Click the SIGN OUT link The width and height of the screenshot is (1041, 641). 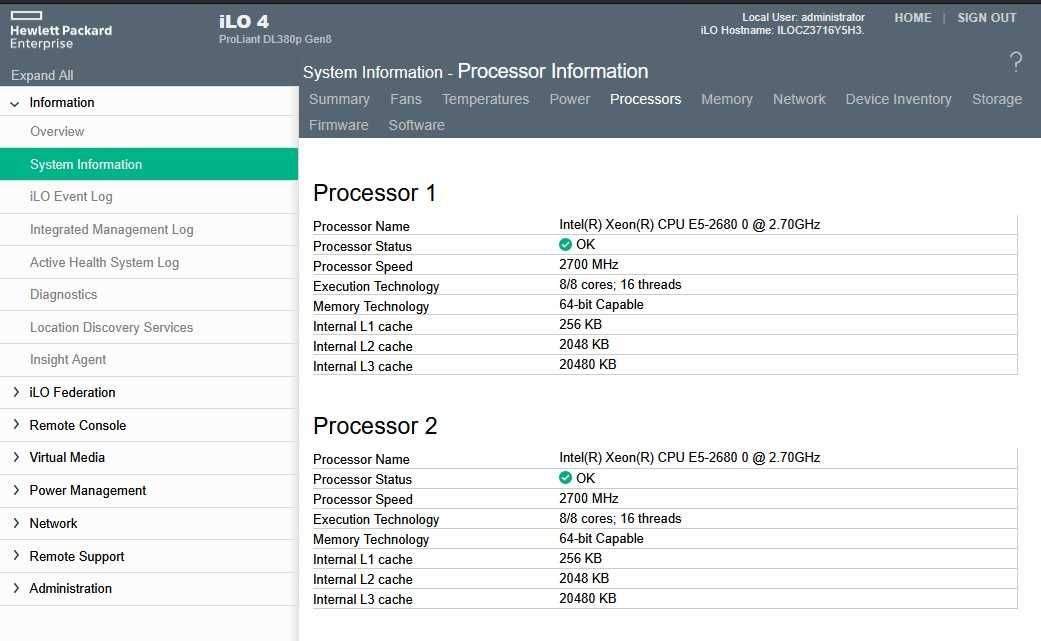(x=987, y=18)
